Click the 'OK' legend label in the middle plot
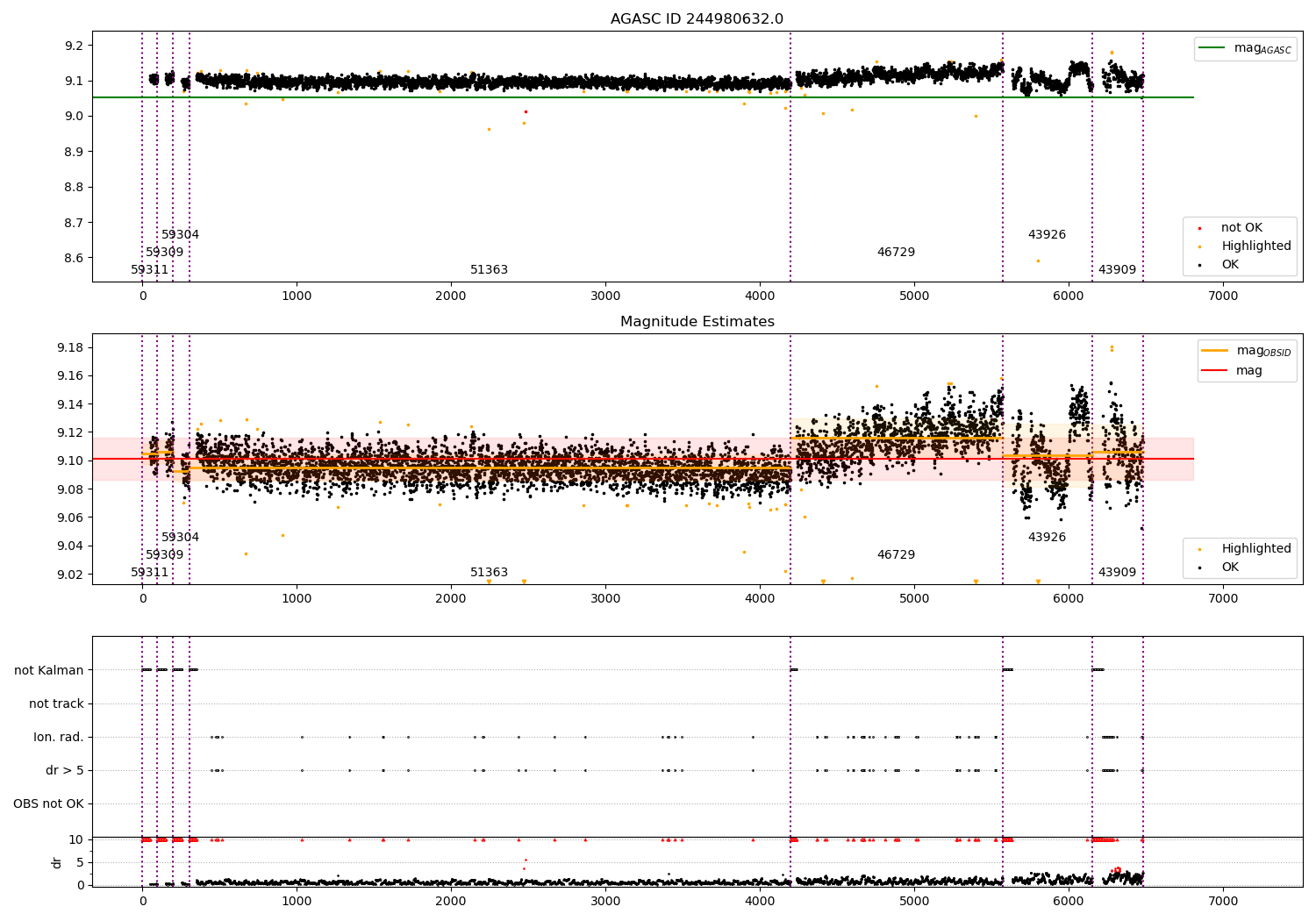The width and height of the screenshot is (1316, 921). tap(1230, 568)
